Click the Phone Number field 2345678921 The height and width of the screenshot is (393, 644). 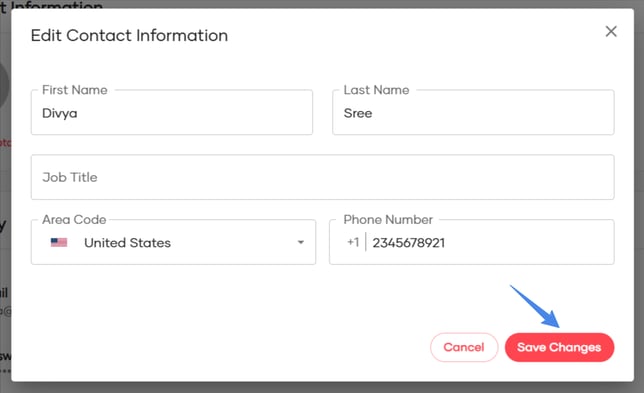472,242
